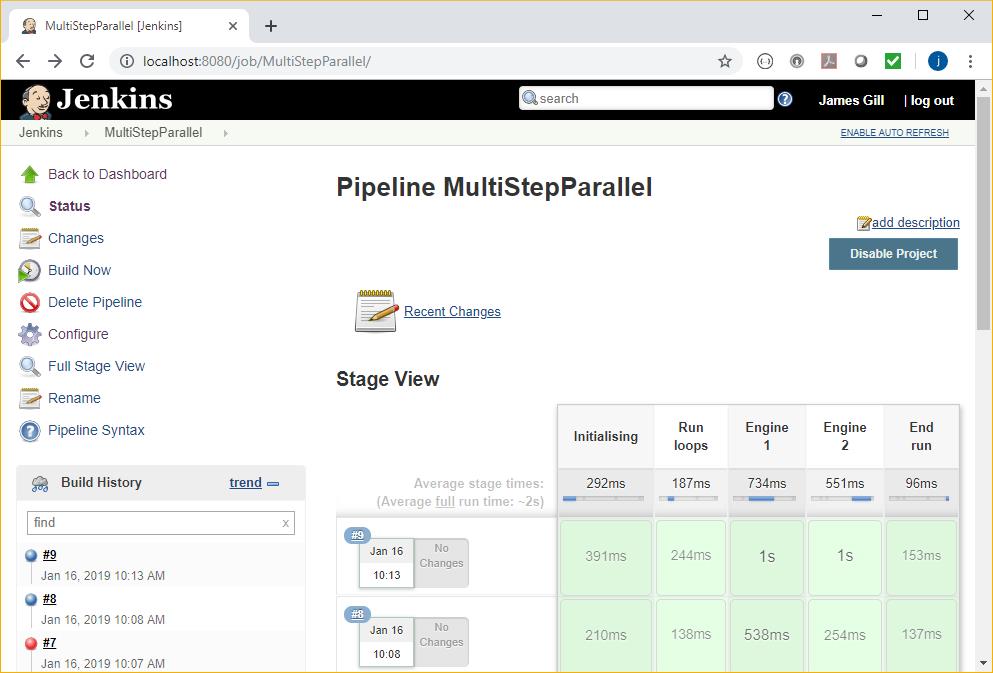
Task: Click the red status ball for build #7
Action: 31,644
